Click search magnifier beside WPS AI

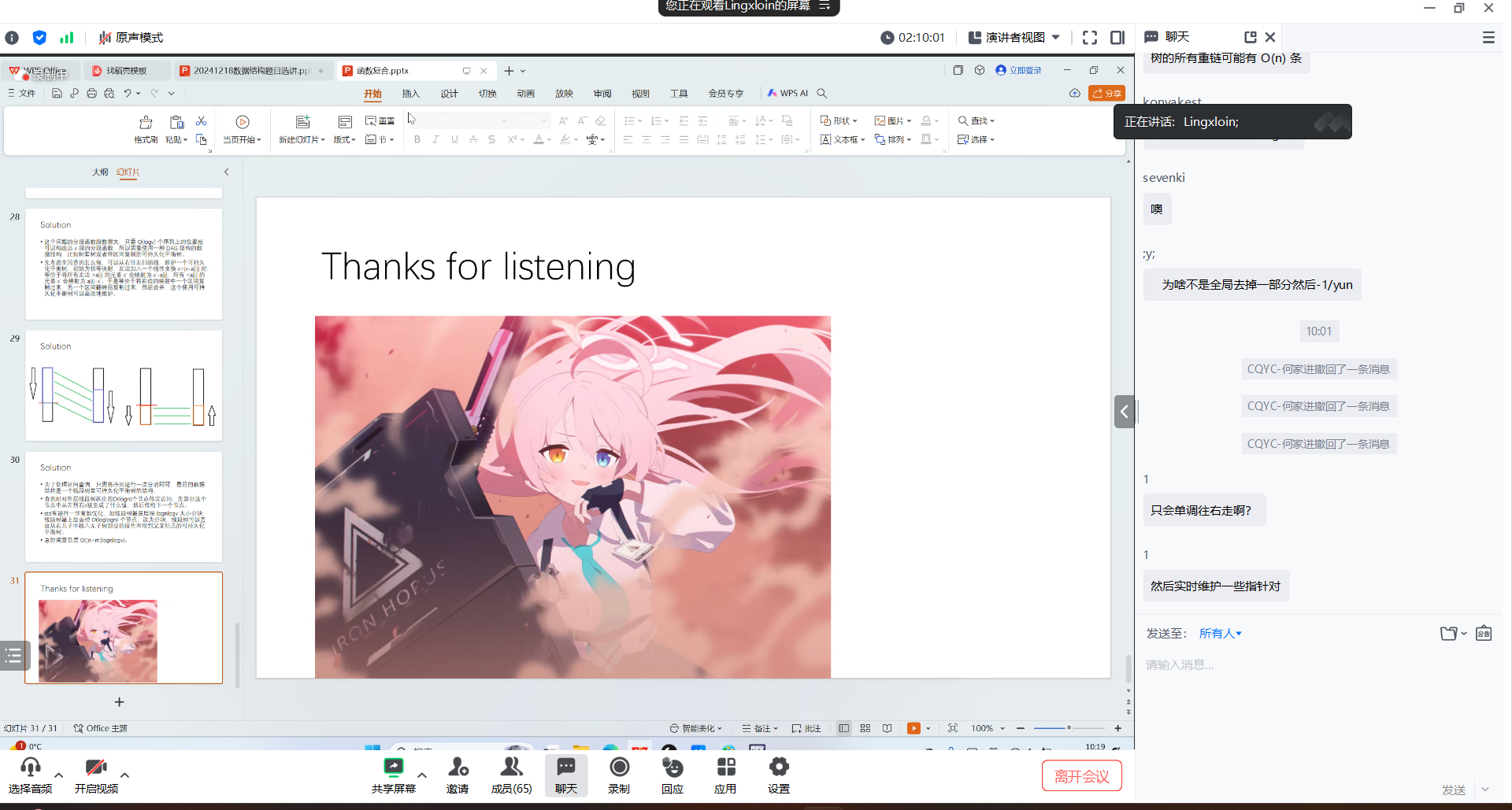822,93
